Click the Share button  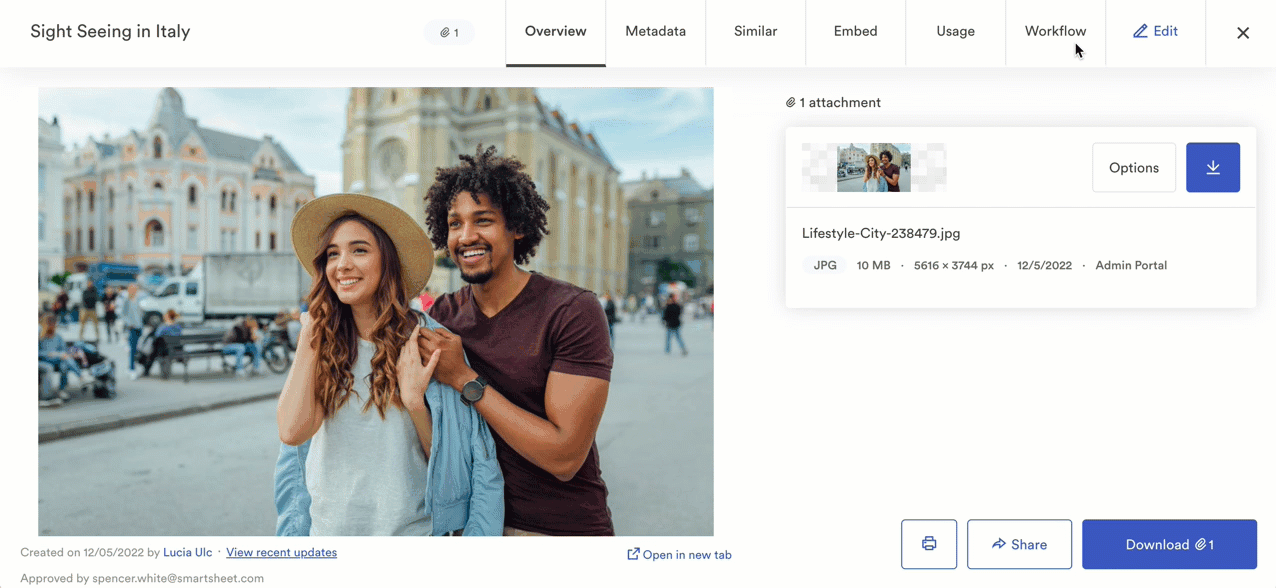(x=1019, y=544)
